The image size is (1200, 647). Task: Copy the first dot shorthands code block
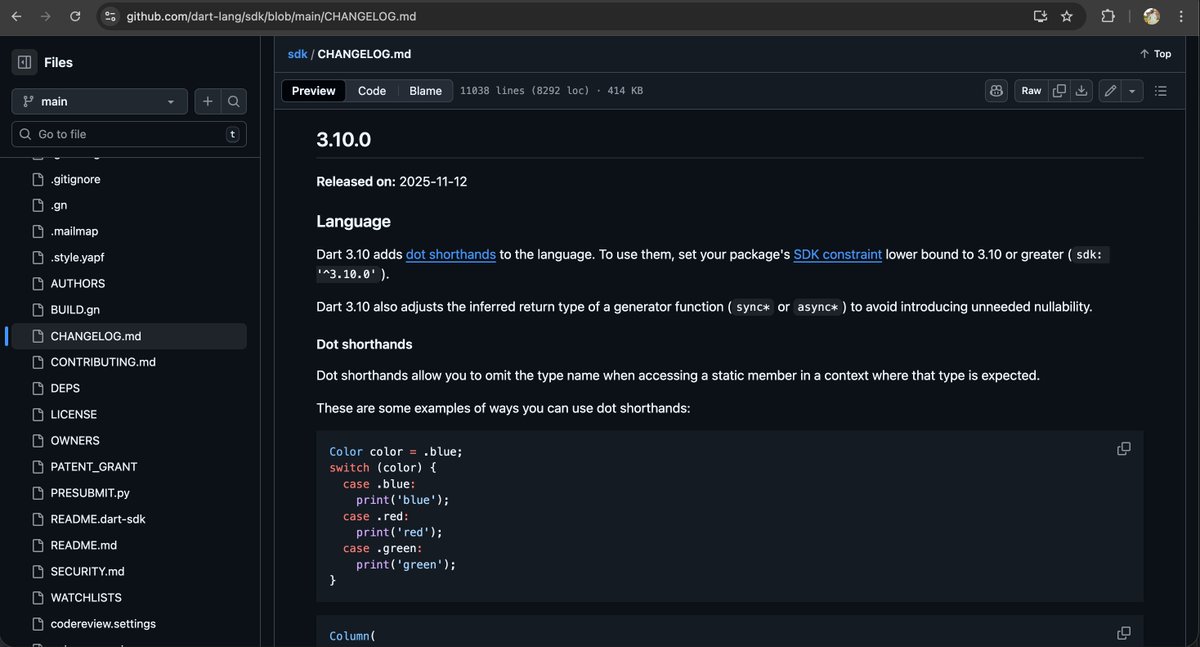point(1123,448)
